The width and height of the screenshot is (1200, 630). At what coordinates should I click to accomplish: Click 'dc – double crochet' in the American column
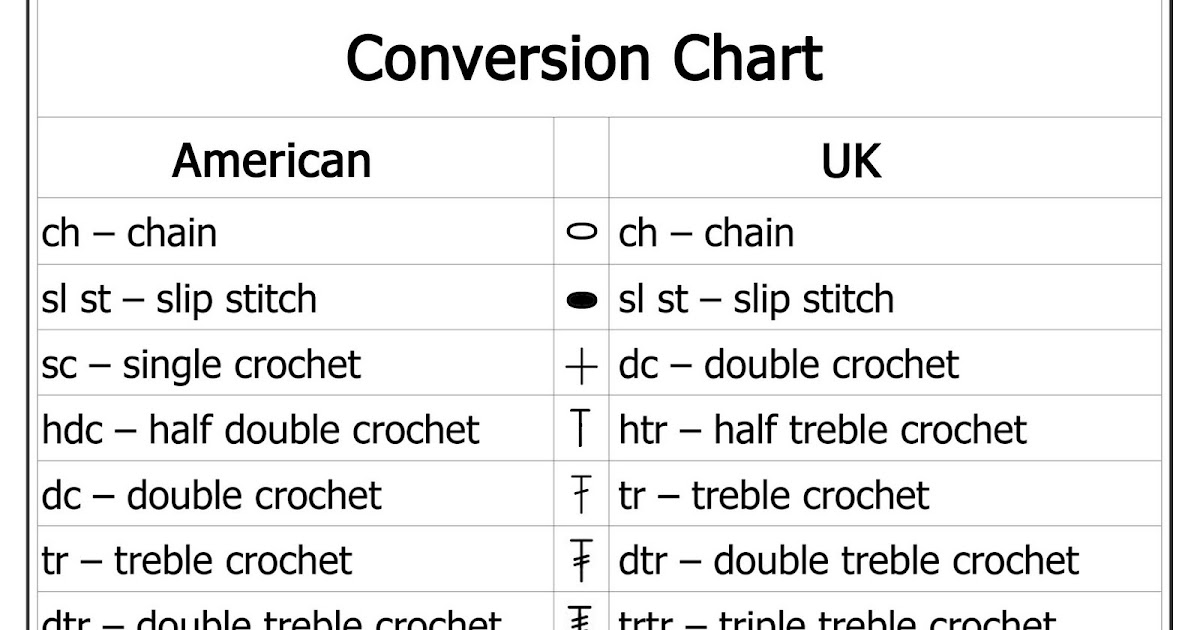[212, 495]
